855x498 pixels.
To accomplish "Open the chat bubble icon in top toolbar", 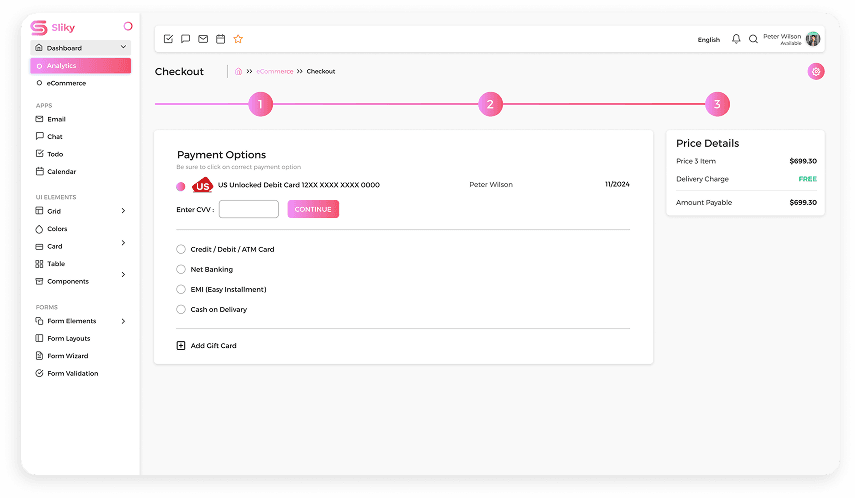I will pos(185,39).
